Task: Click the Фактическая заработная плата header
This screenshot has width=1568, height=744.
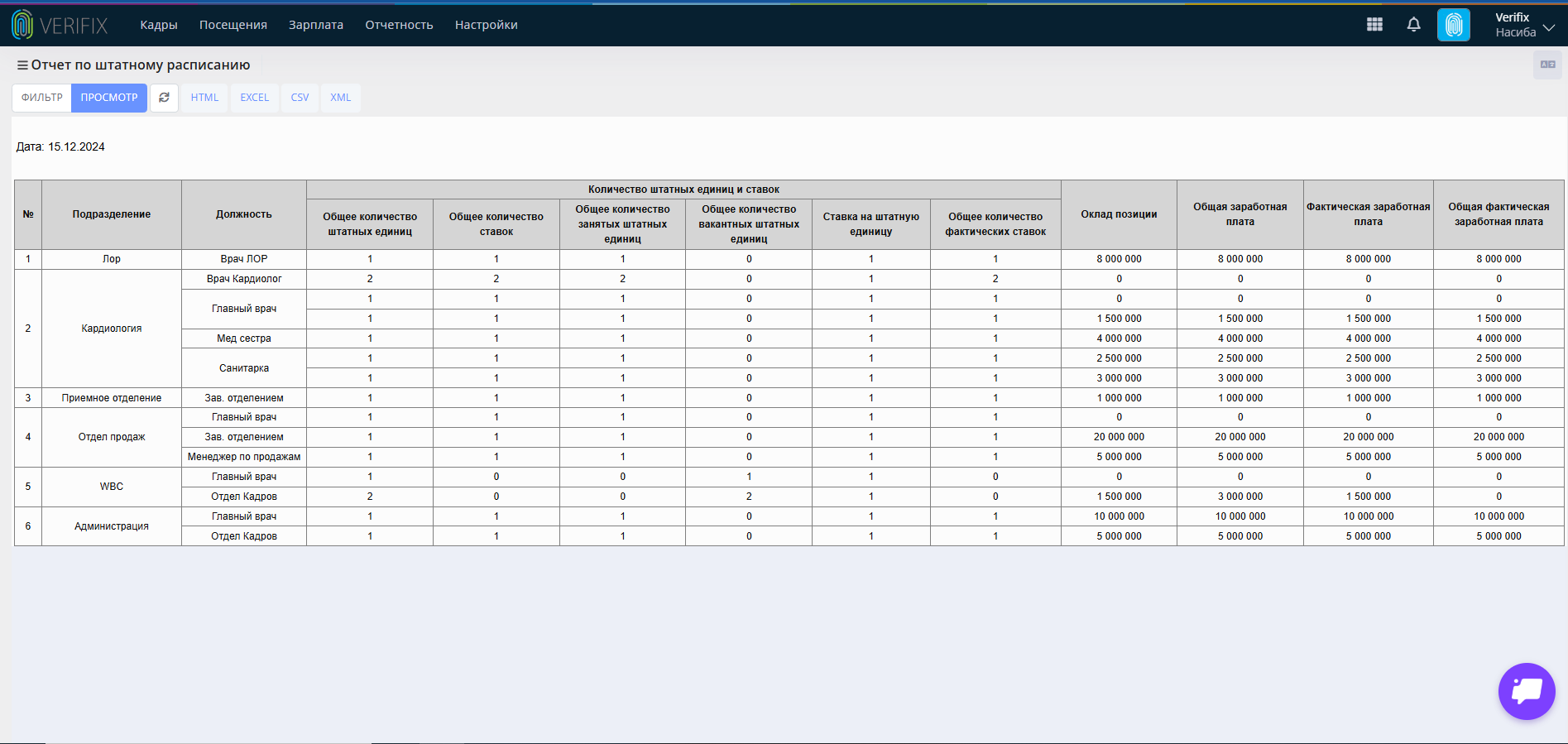Action: (1369, 214)
